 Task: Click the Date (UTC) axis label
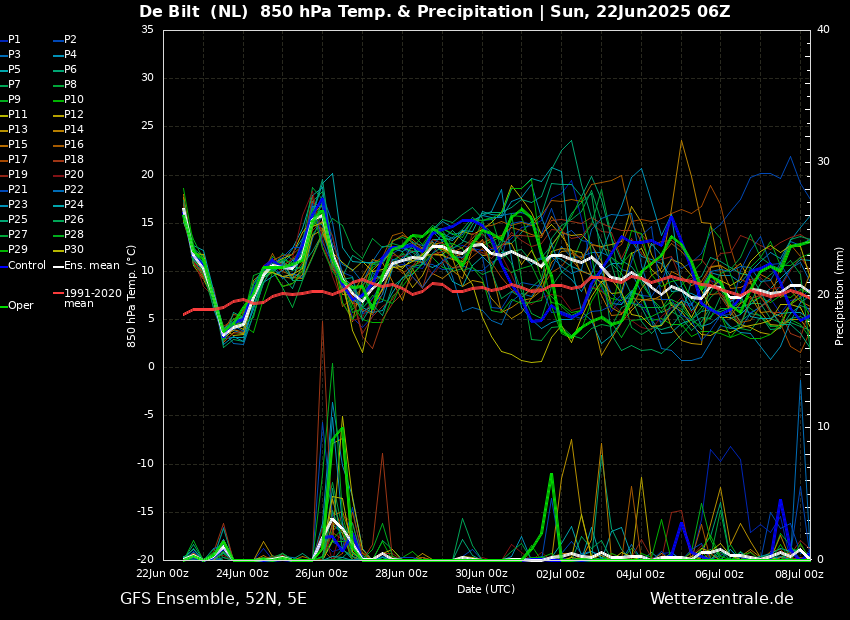(486, 589)
